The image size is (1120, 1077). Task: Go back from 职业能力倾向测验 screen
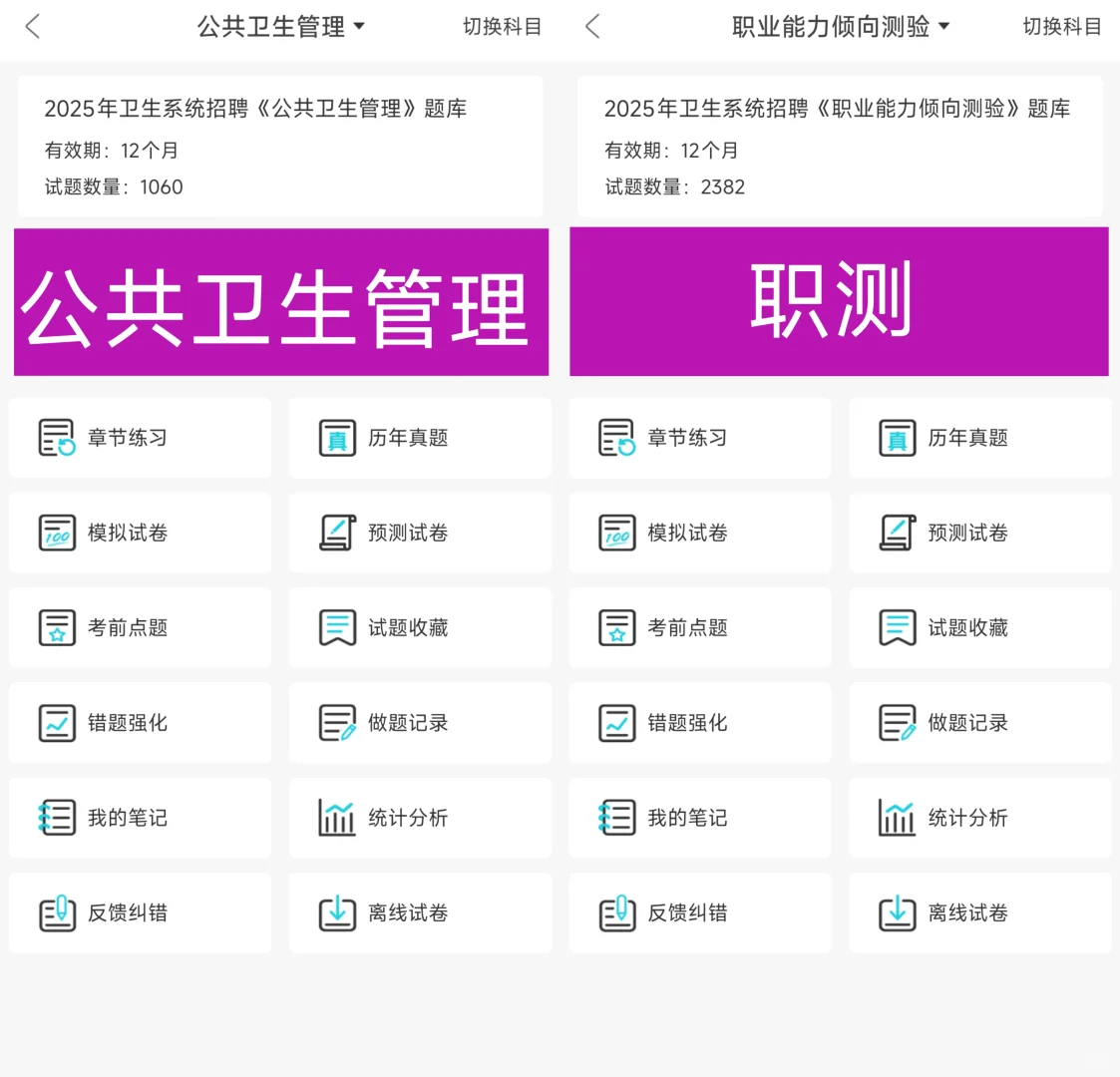point(592,26)
